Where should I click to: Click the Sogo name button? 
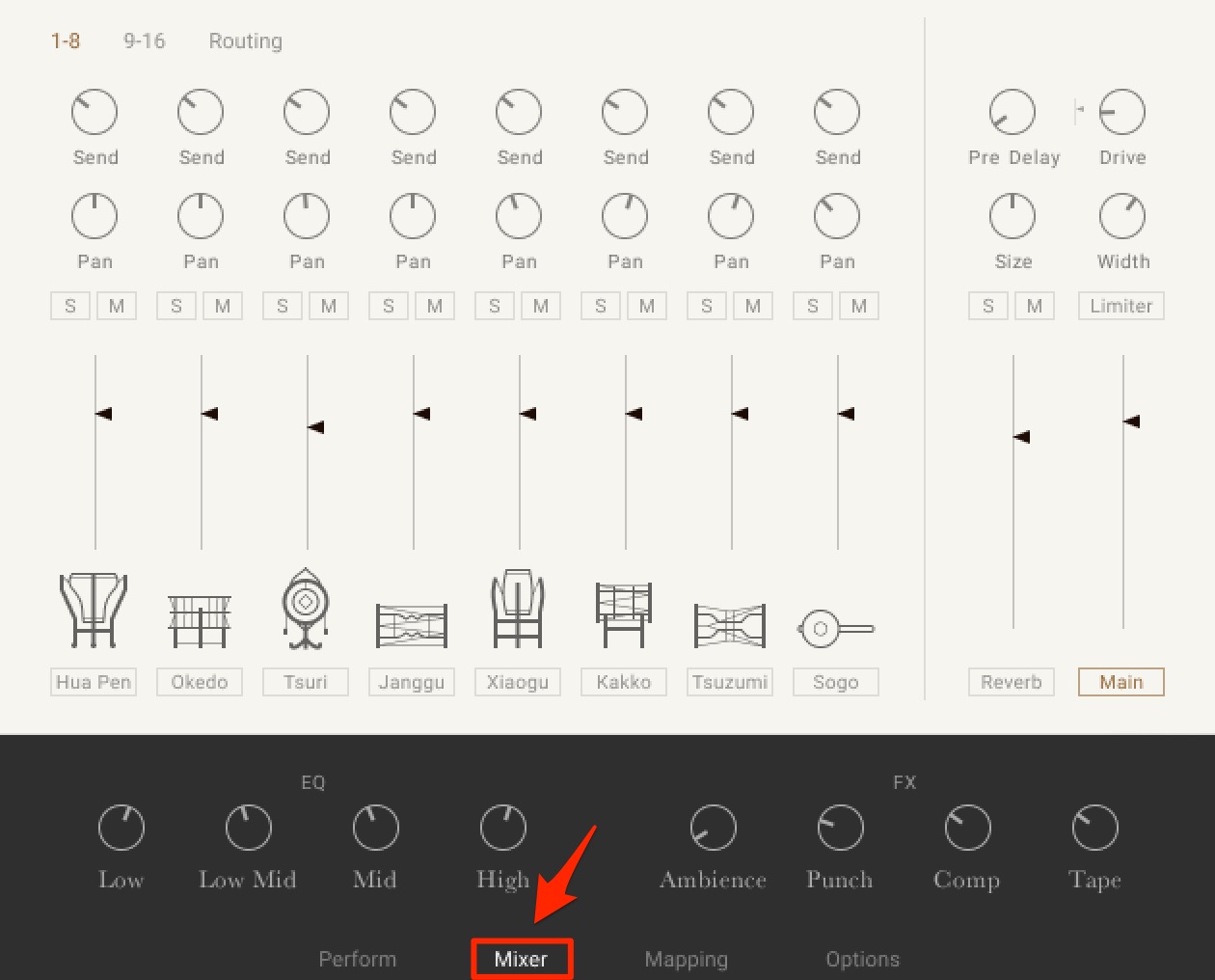pos(836,682)
